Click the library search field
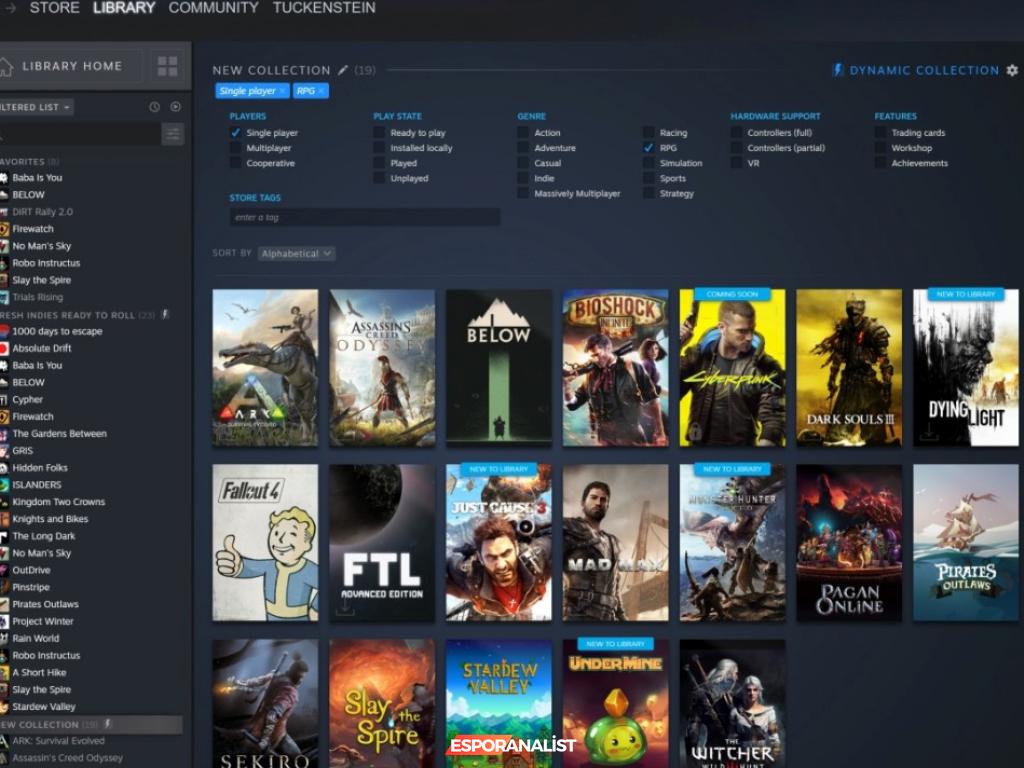The height and width of the screenshot is (768, 1024). point(80,135)
